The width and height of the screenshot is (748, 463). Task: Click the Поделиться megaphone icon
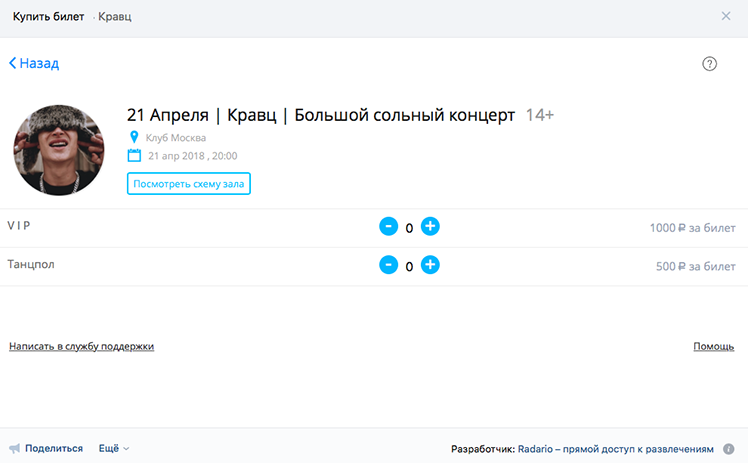click(x=15, y=448)
